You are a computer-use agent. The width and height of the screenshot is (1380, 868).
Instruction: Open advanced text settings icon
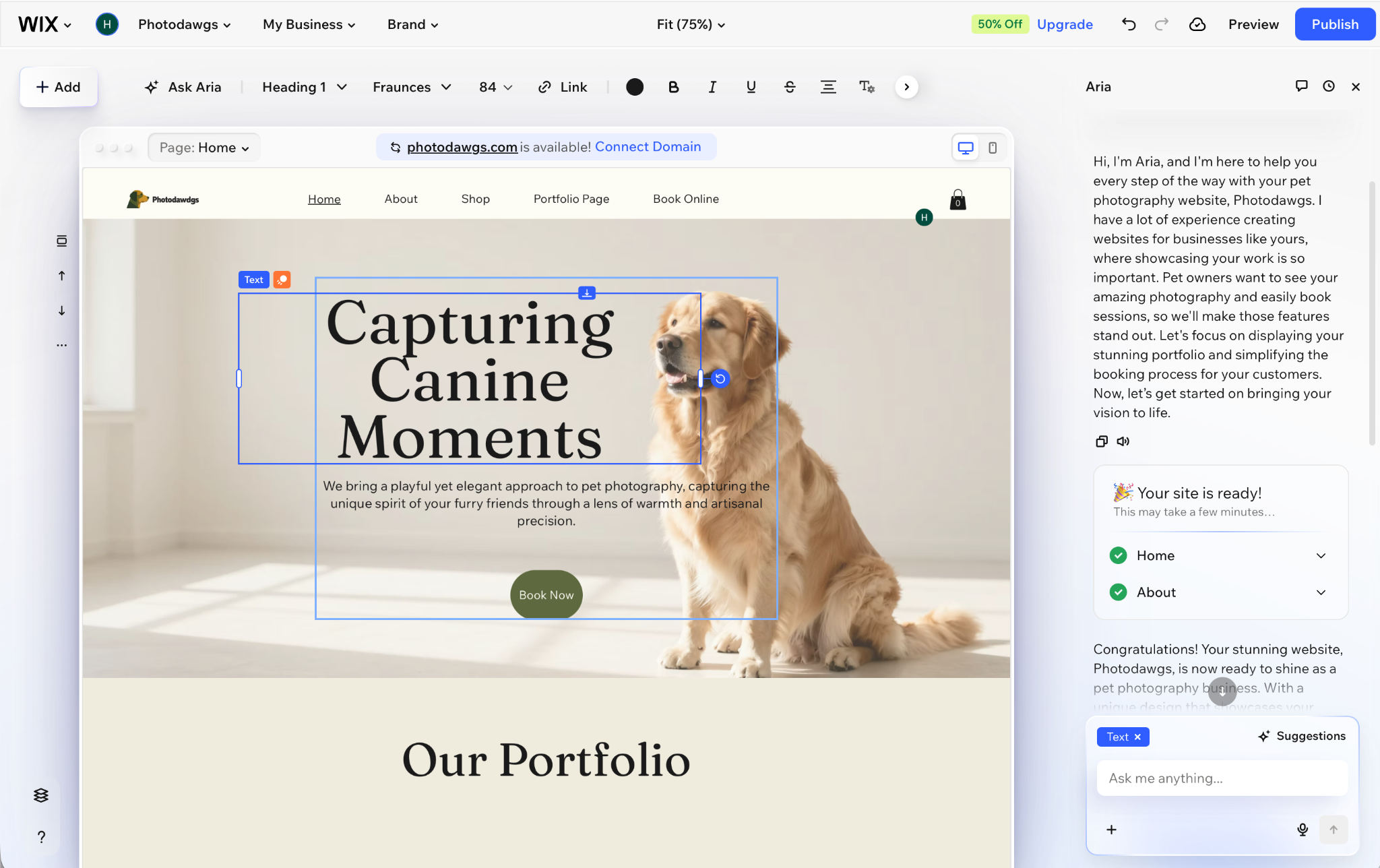pos(867,87)
